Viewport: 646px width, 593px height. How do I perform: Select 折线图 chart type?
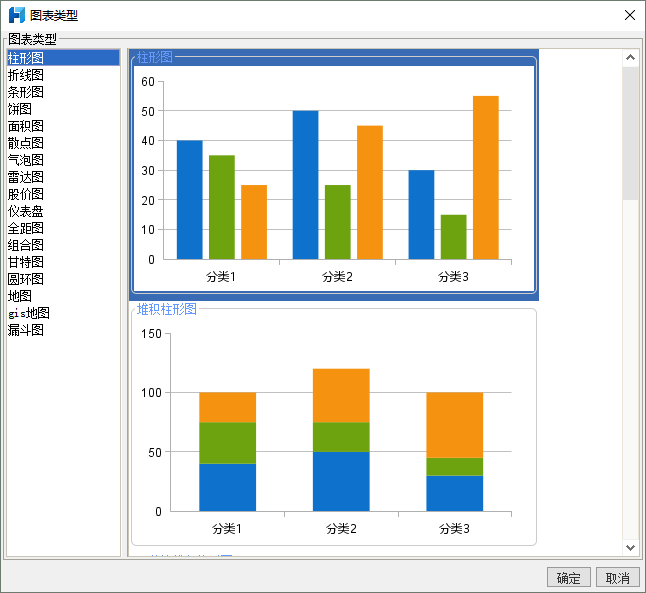point(63,75)
